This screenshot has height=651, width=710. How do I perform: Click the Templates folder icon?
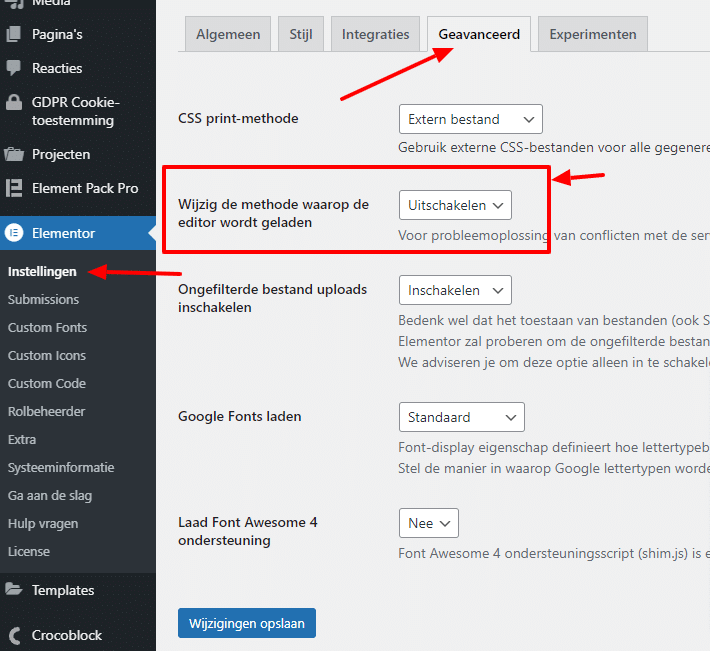14,590
